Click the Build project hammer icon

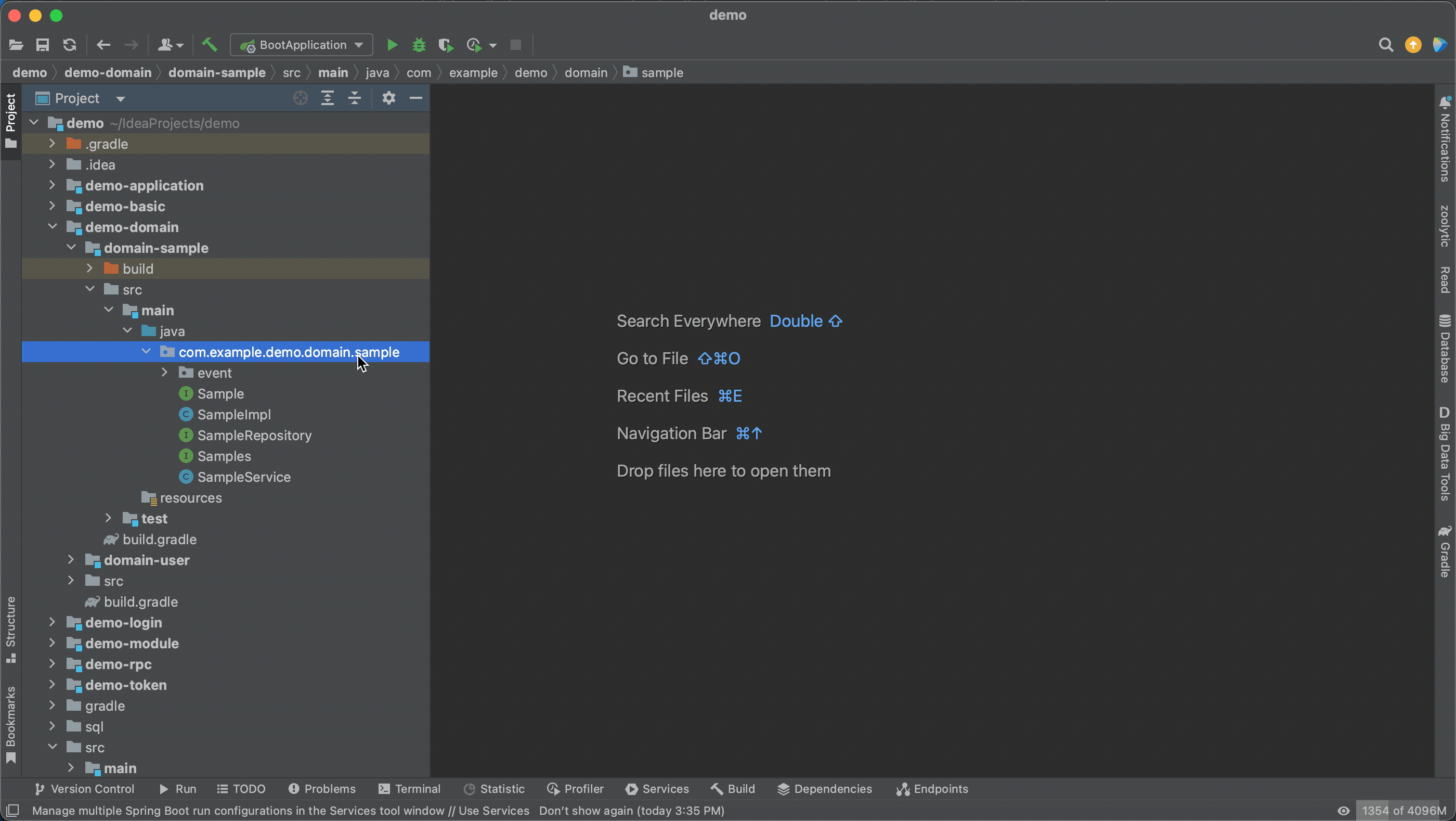pyautogui.click(x=209, y=44)
